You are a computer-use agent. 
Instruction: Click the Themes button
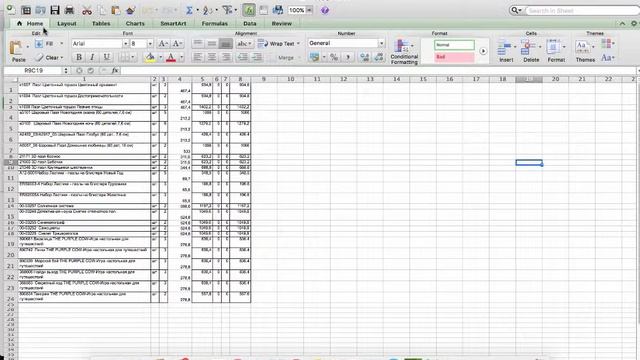click(x=584, y=51)
